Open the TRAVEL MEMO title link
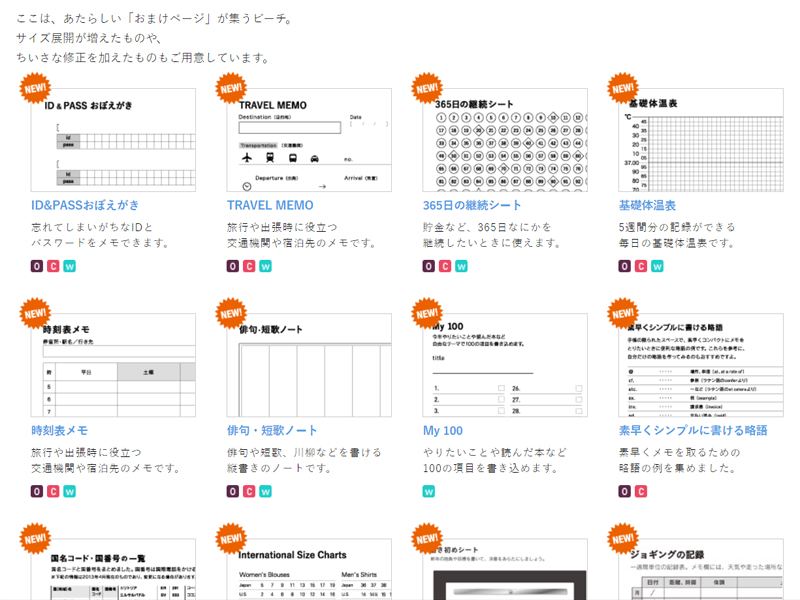 (270, 205)
